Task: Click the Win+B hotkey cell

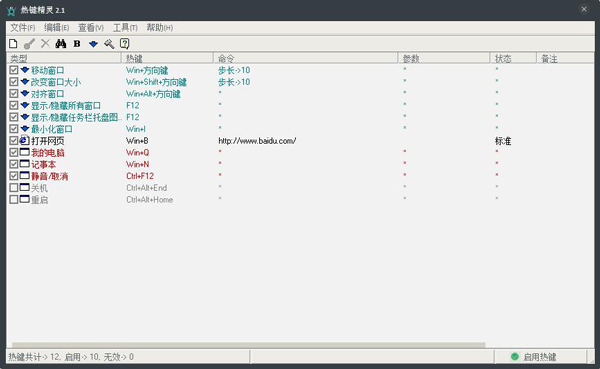Action: 137,141
